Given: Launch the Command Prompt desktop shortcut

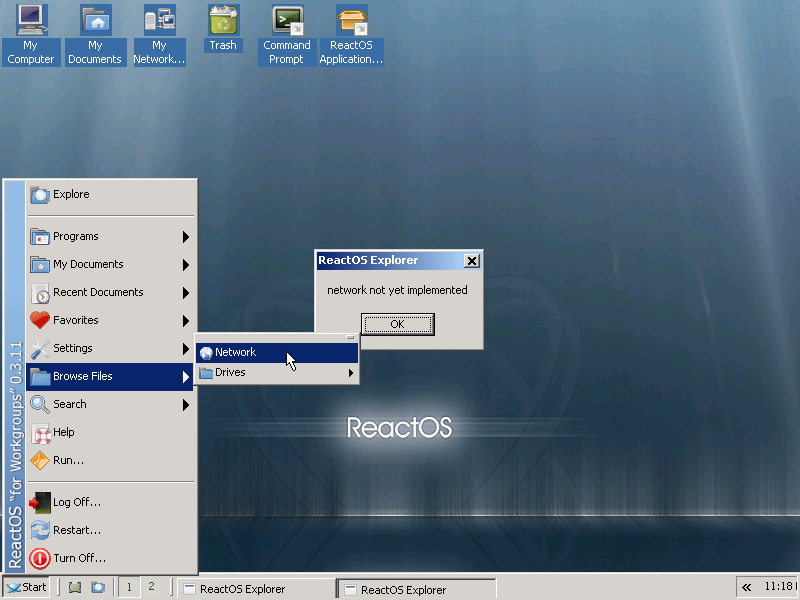Looking at the screenshot, I should point(287,35).
